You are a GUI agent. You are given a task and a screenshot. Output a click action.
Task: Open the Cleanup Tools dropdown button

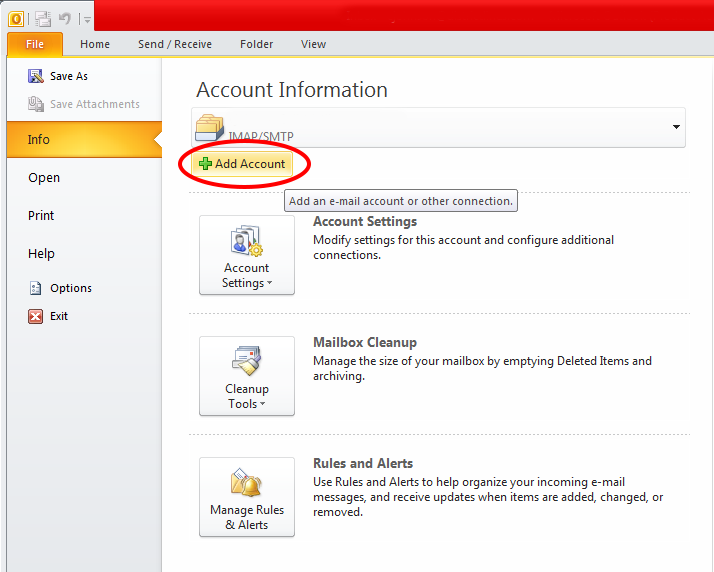click(246, 376)
